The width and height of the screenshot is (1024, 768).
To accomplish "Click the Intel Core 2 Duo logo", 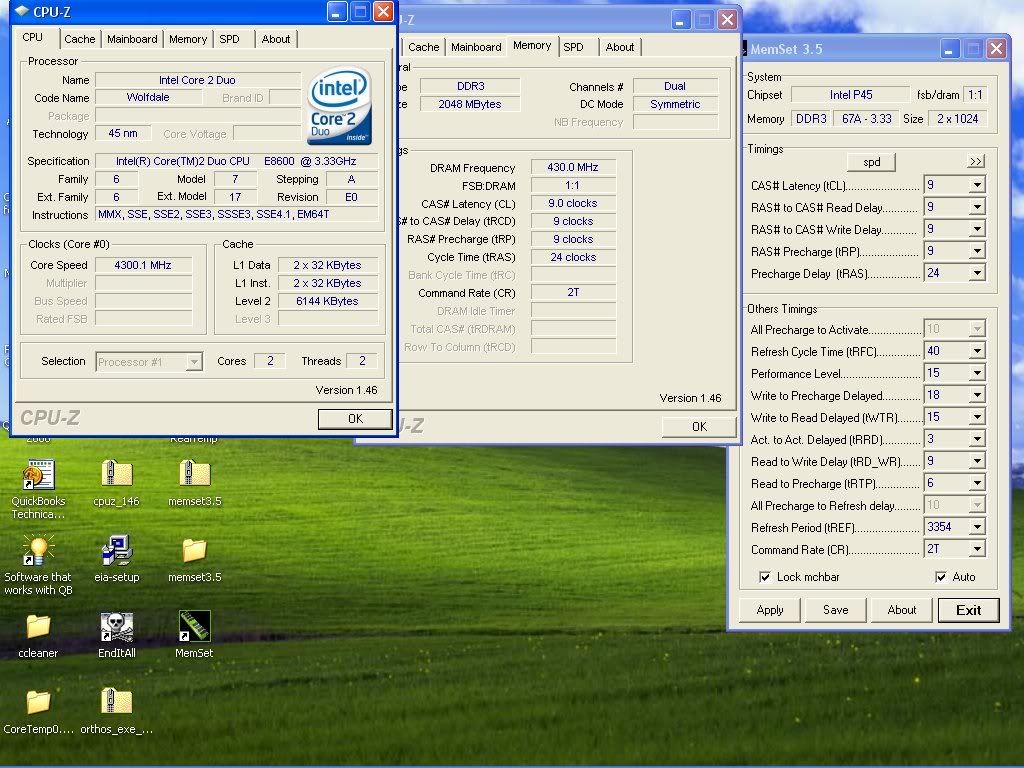I will [340, 105].
